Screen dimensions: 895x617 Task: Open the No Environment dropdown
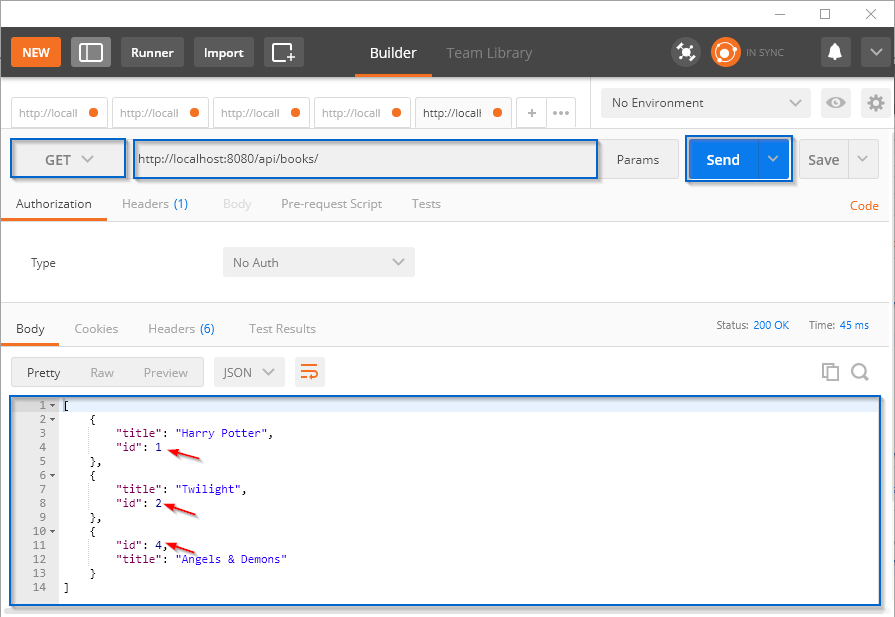pyautogui.click(x=705, y=102)
